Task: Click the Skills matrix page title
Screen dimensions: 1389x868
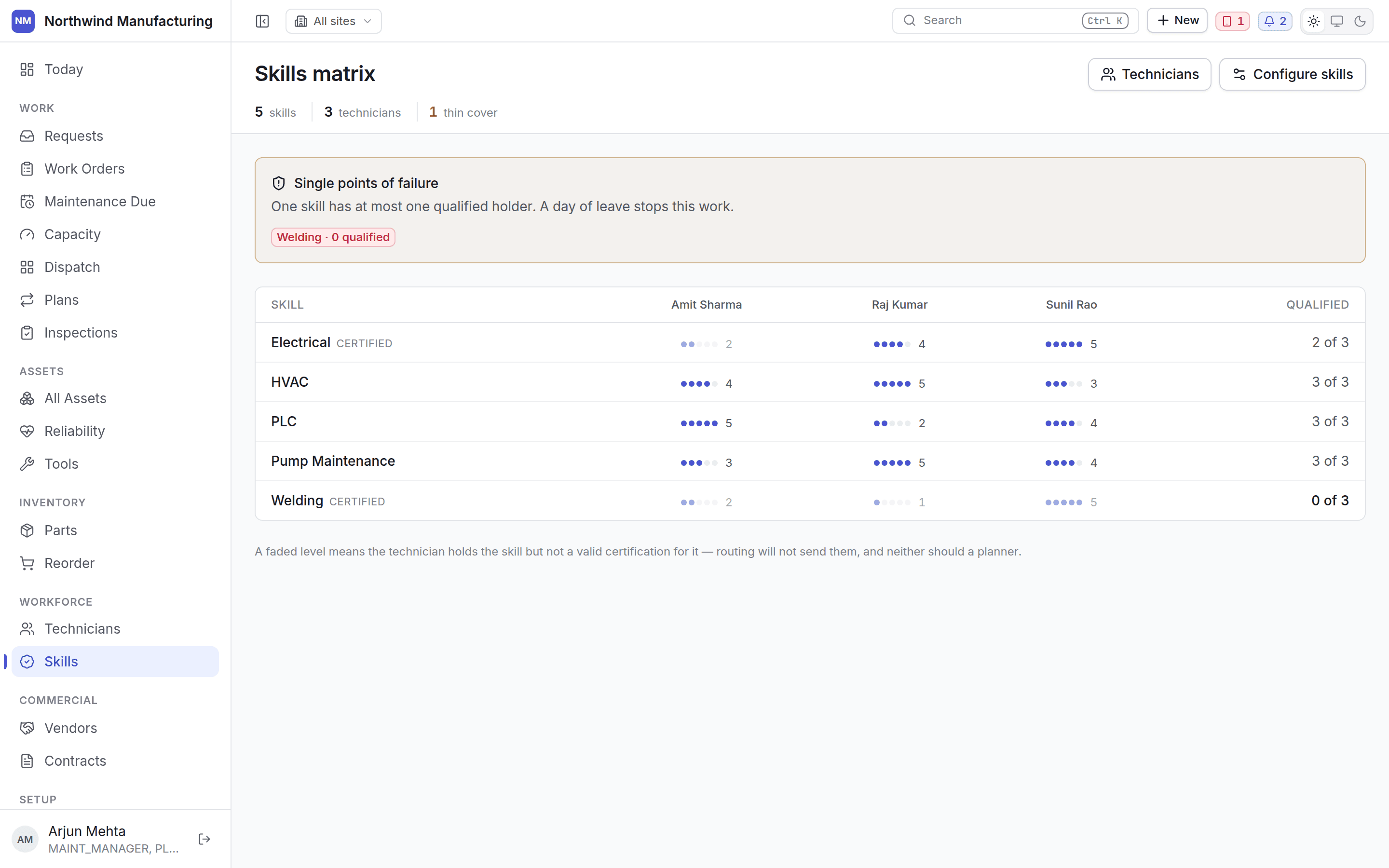Action: [315, 73]
